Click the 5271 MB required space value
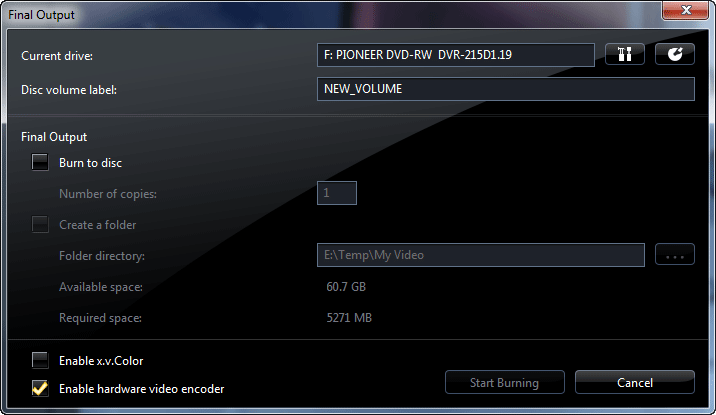Screen dimensions: 716x415 click(349, 318)
